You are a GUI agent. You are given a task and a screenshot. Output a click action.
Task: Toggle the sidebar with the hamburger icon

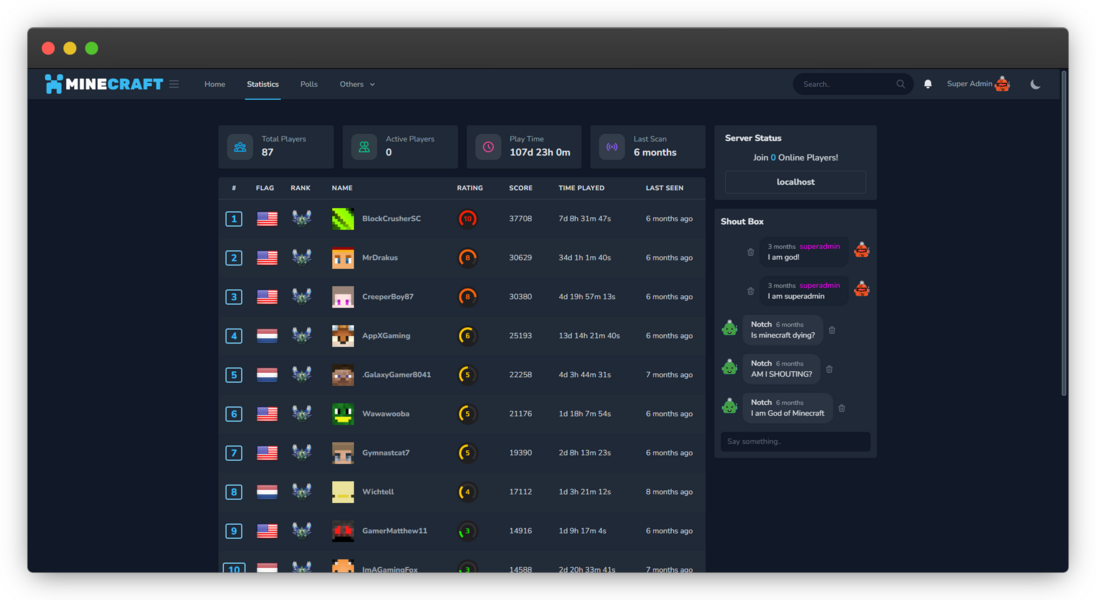point(174,84)
